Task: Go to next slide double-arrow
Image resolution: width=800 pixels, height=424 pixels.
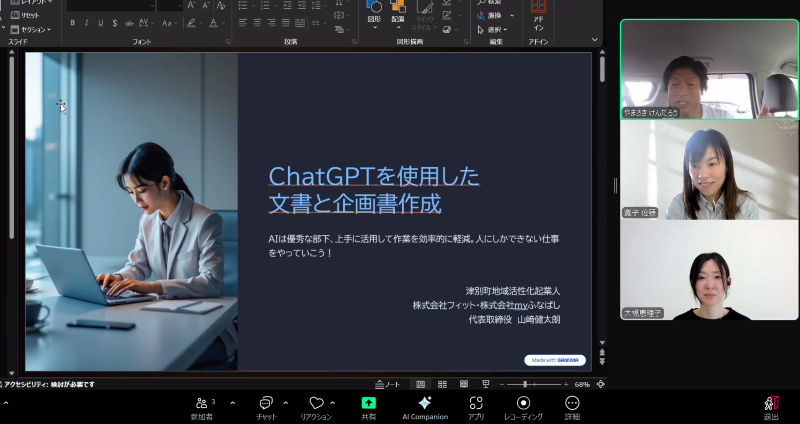Action: (x=602, y=361)
